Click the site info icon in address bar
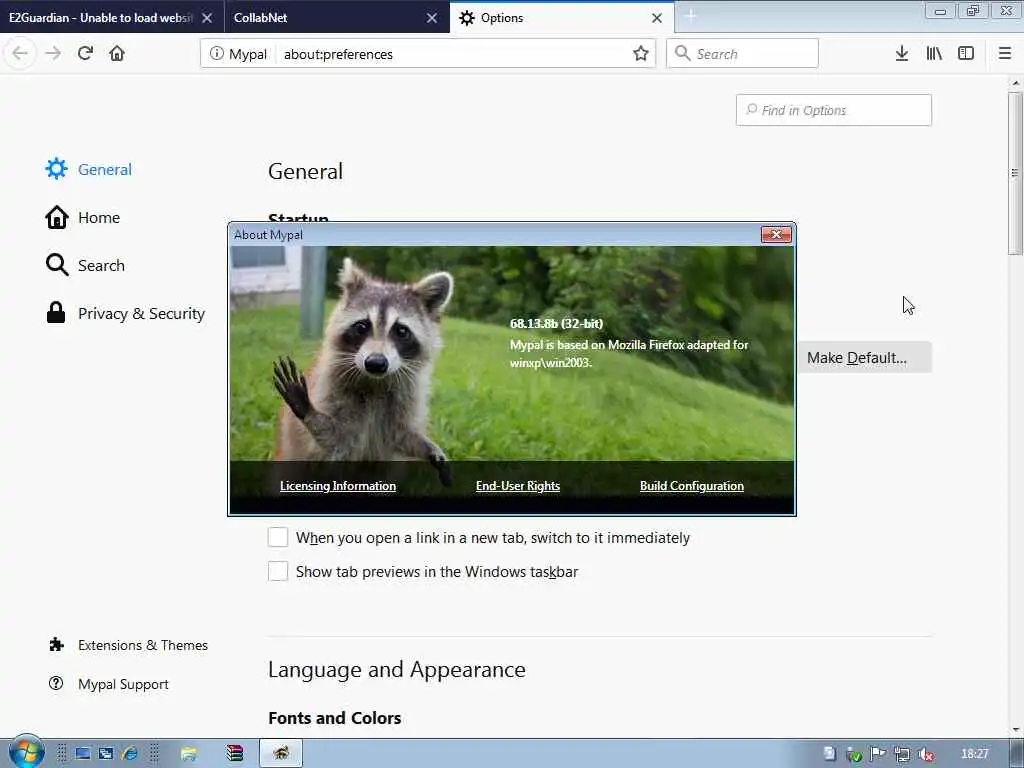The height and width of the screenshot is (768, 1024). click(x=216, y=54)
